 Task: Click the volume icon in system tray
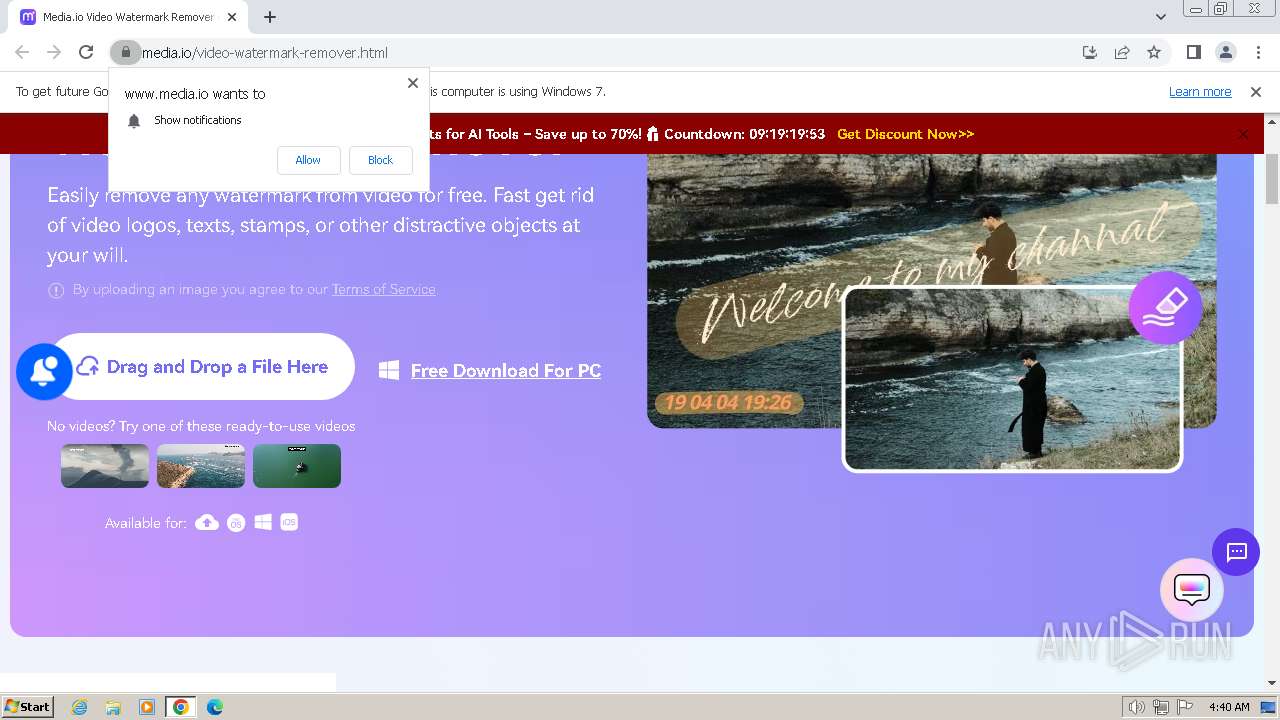(1137, 707)
